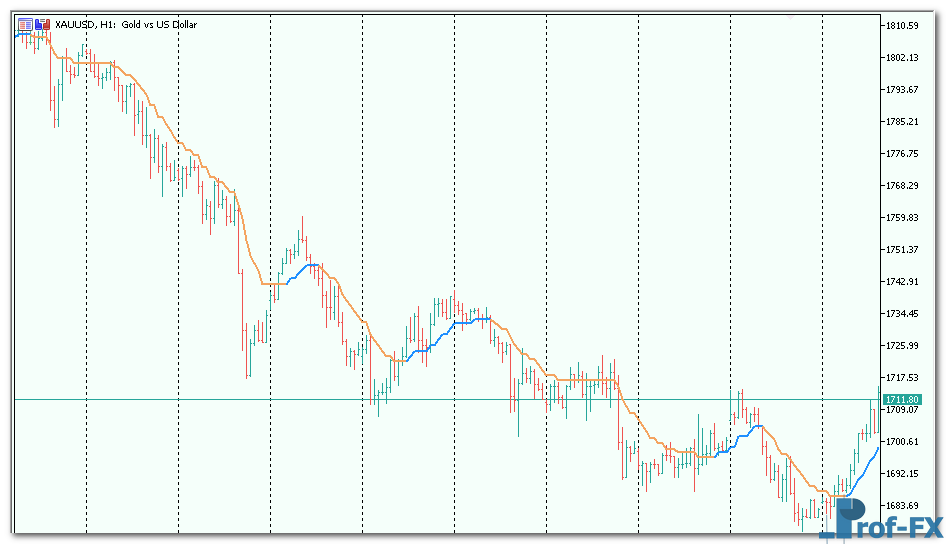
Task: Click the highlighted 1711.80 current price tag
Action: 902,400
